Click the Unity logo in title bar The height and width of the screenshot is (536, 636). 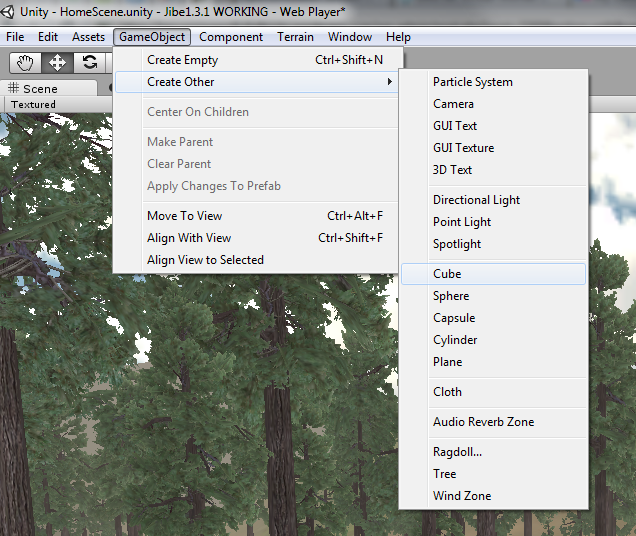(x=9, y=12)
